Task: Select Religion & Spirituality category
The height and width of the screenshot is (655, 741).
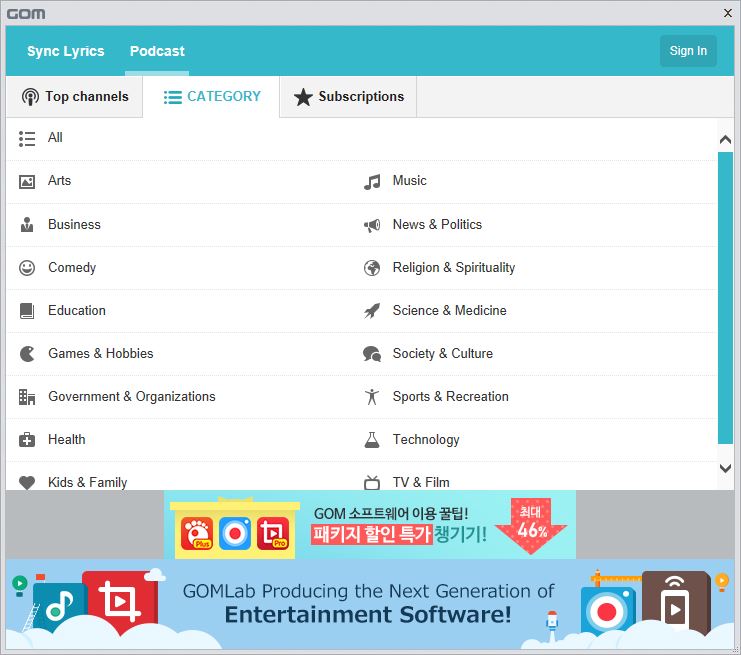Action: (454, 267)
